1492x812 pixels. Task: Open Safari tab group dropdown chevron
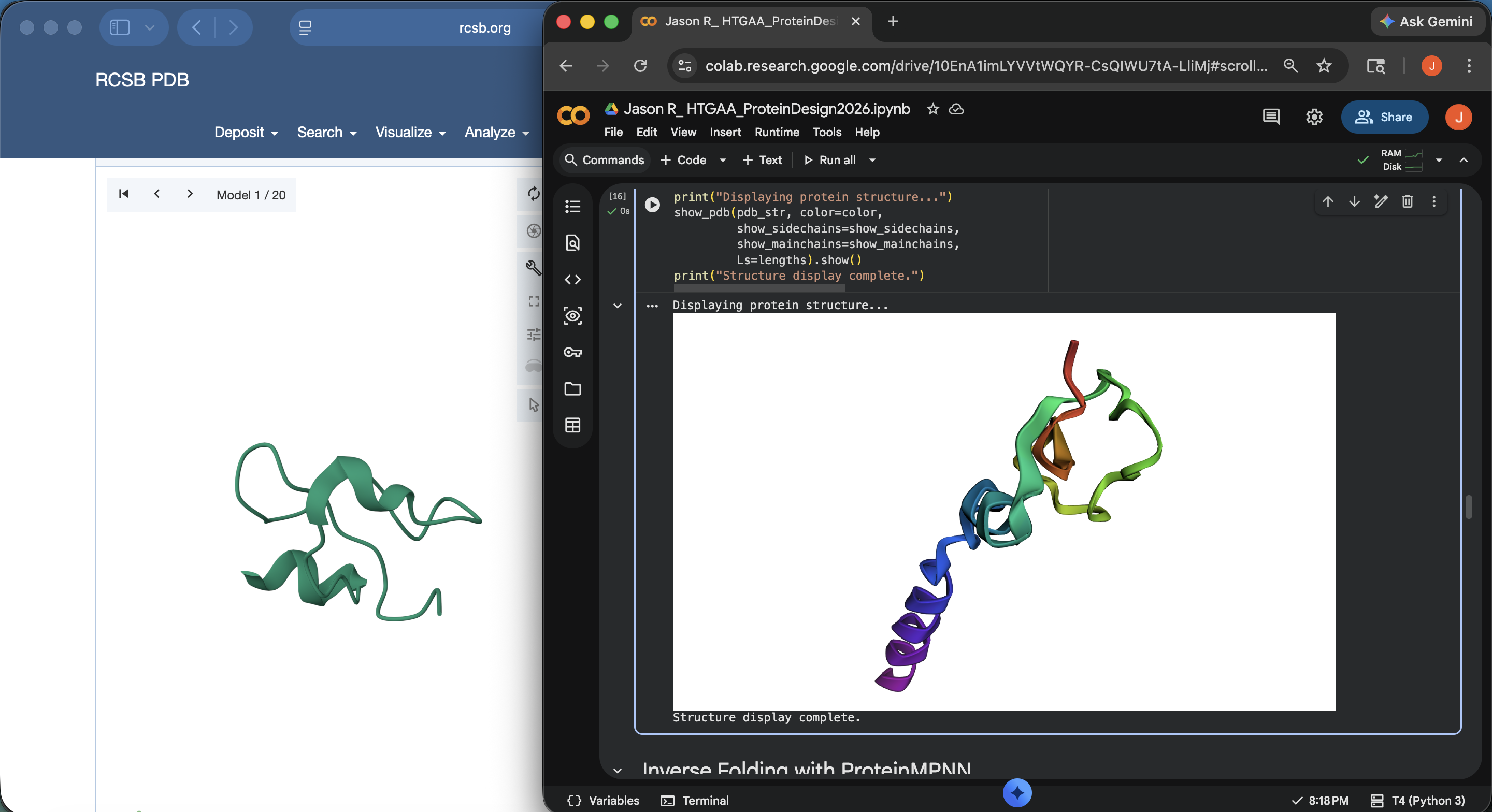pyautogui.click(x=149, y=27)
